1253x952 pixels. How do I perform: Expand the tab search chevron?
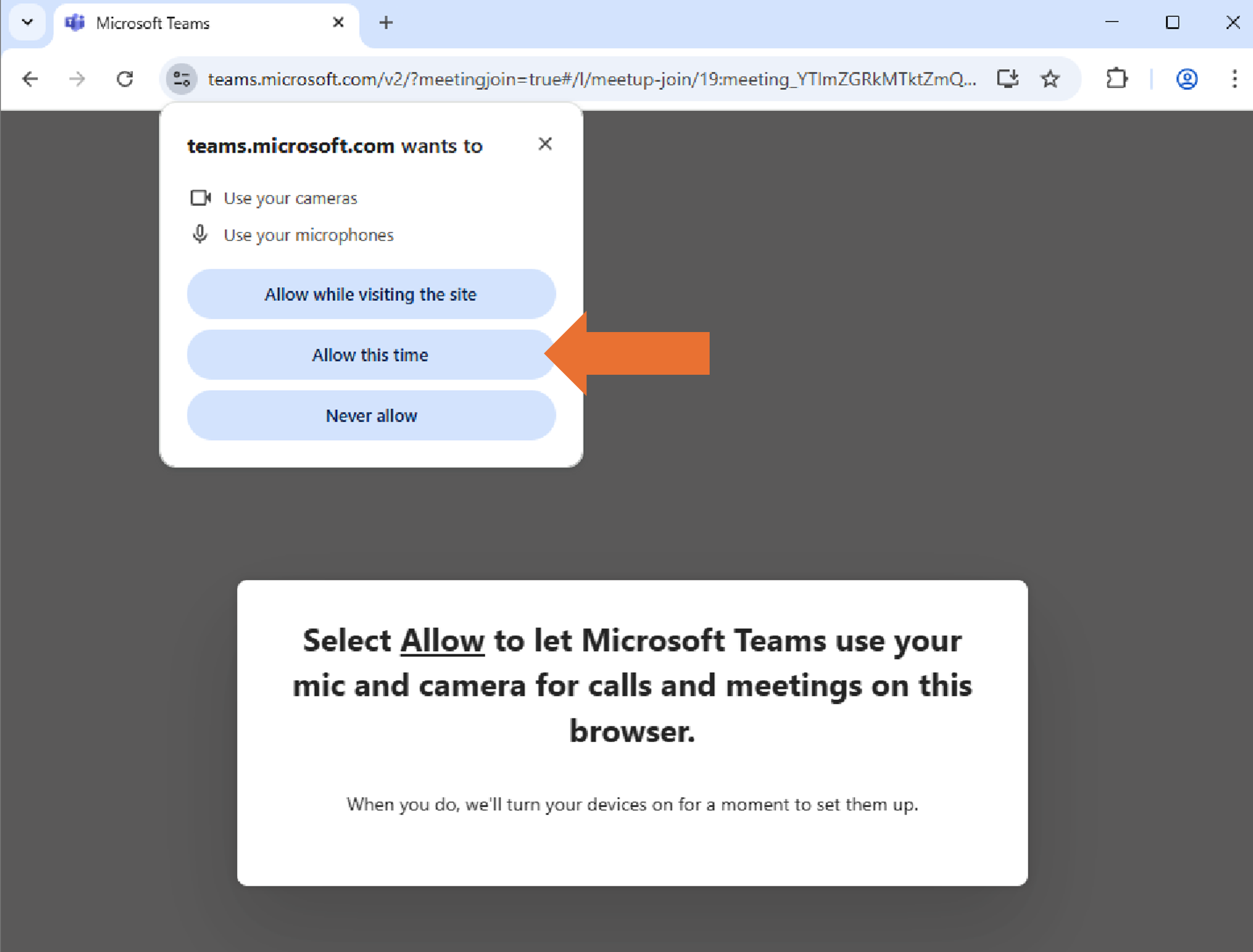(27, 23)
